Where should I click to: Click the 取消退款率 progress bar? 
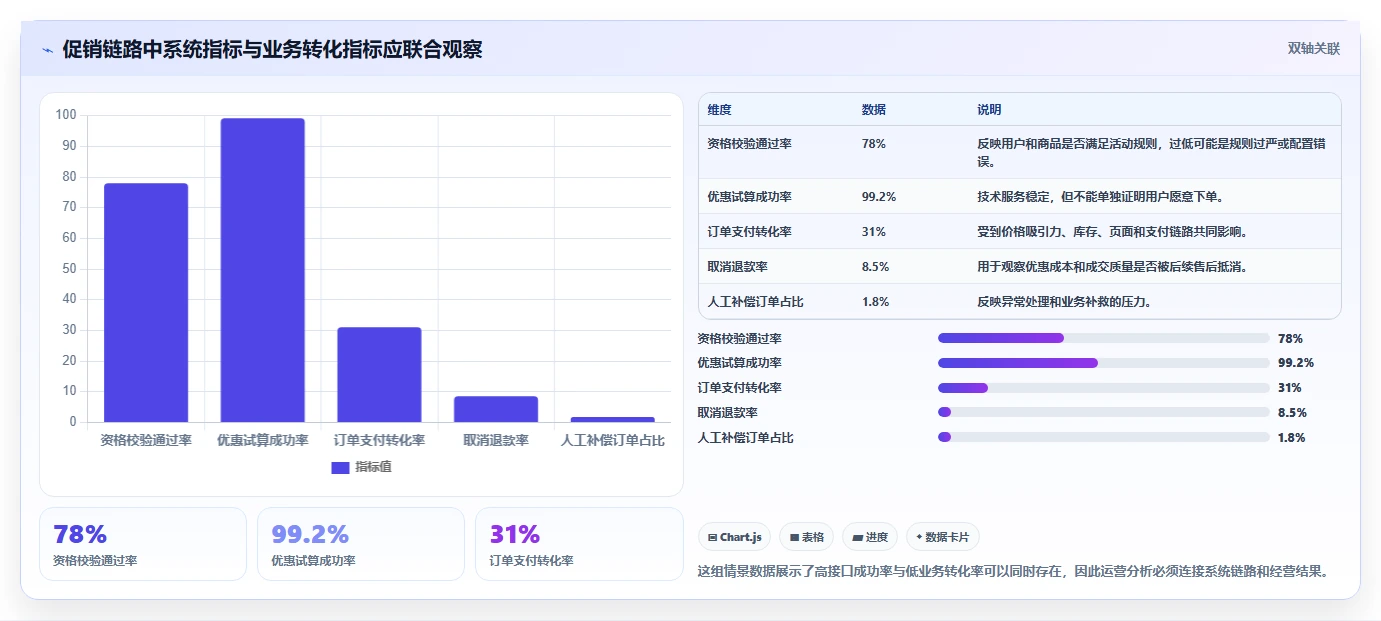pos(1104,412)
